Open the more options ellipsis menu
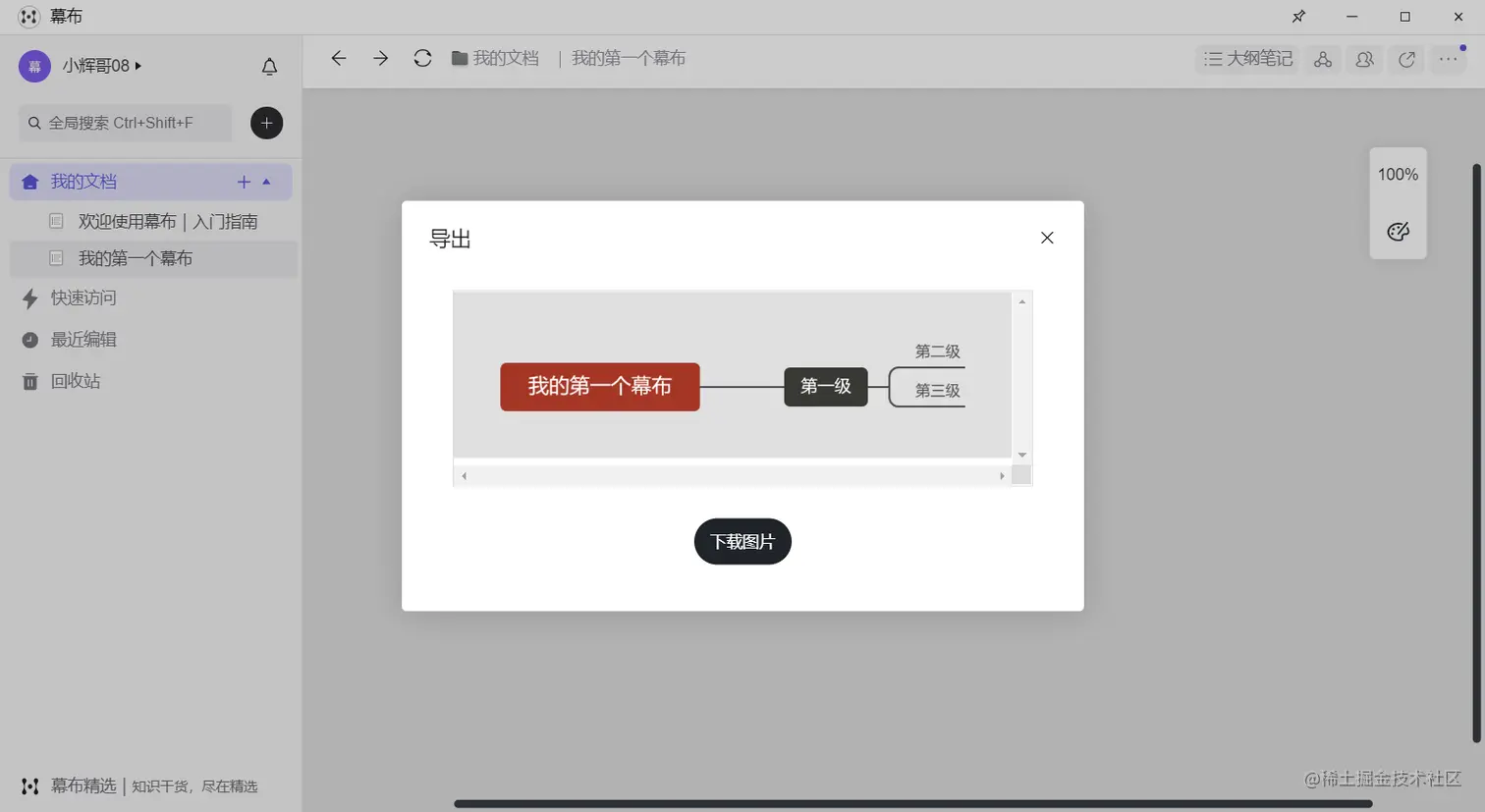 [1448, 59]
